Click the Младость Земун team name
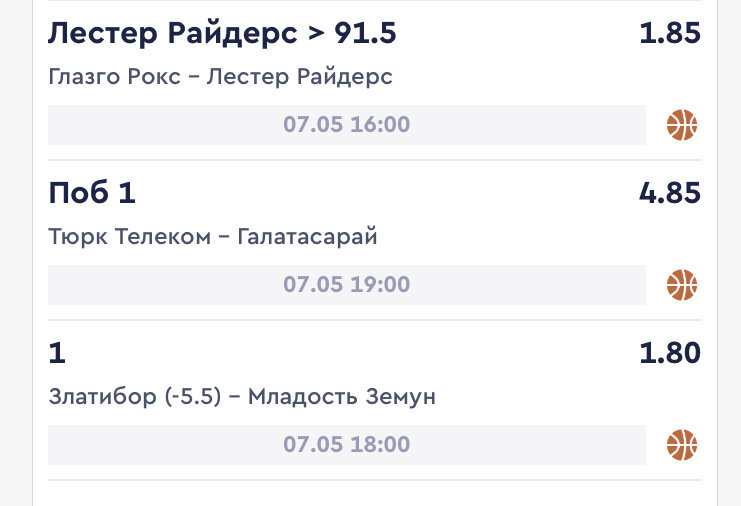741x506 pixels. (x=342, y=397)
